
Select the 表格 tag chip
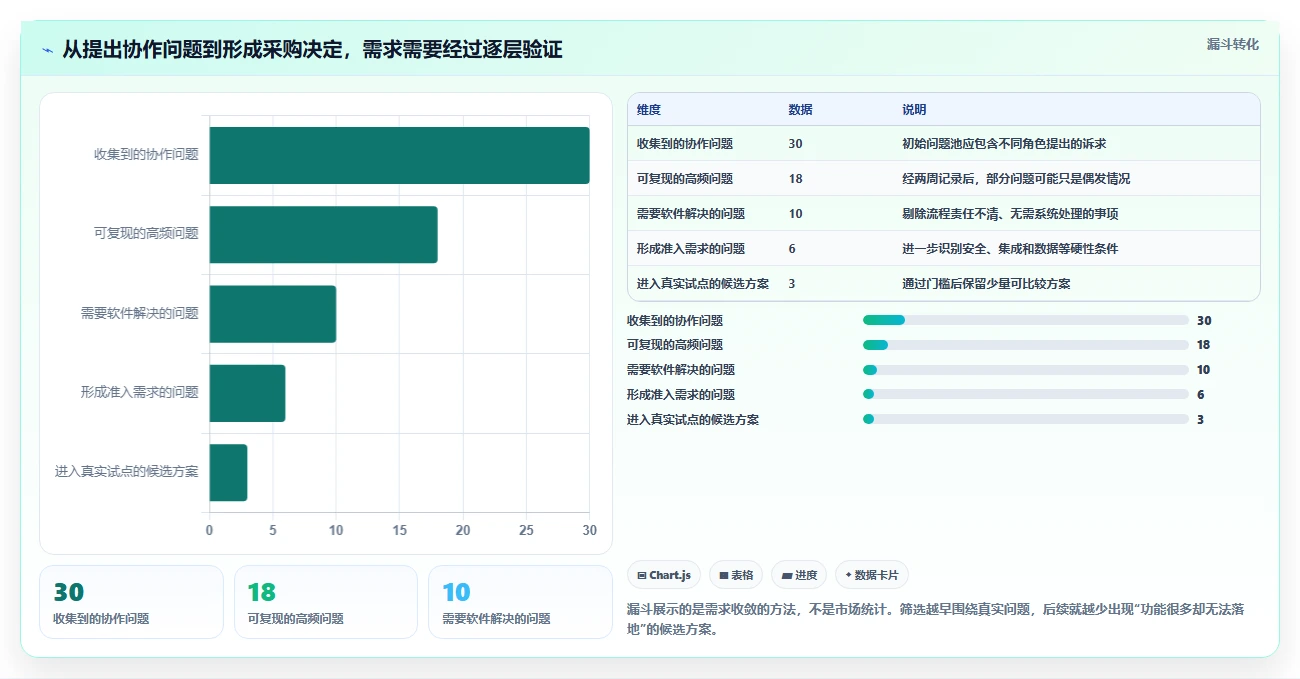click(x=736, y=575)
